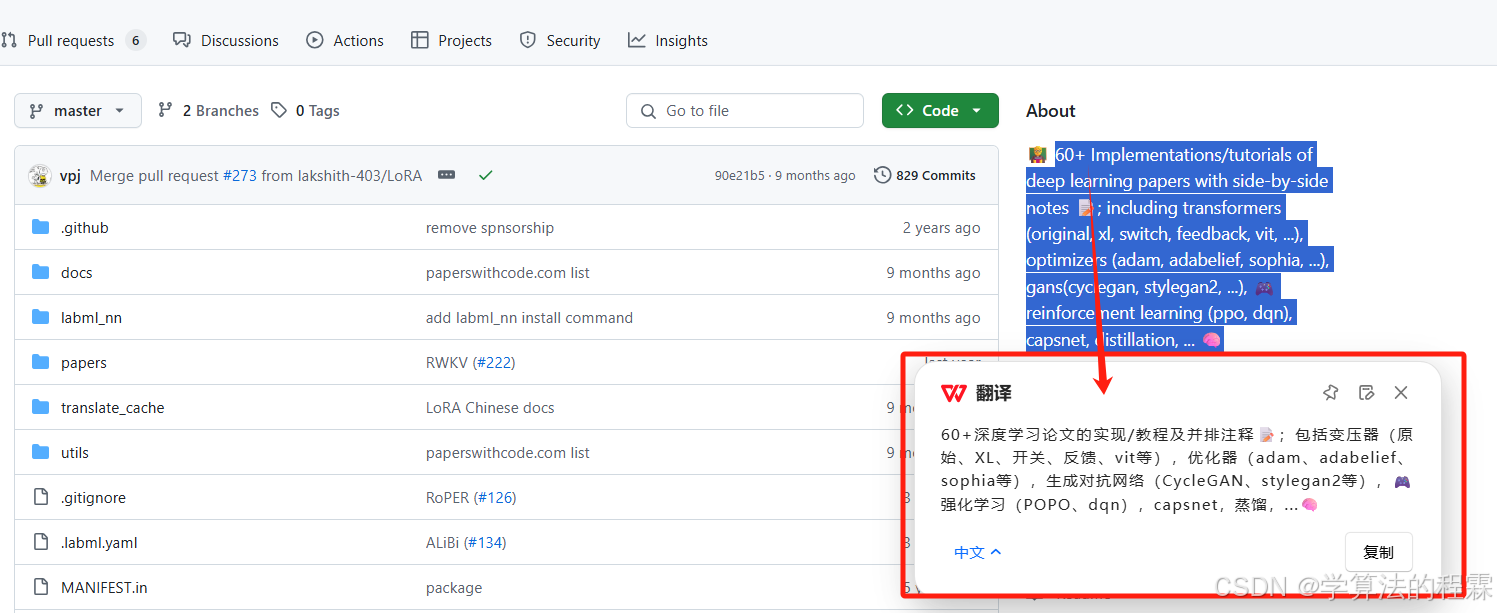Open the Security tab
Screen dimensions: 1497x613
[x=560, y=41]
